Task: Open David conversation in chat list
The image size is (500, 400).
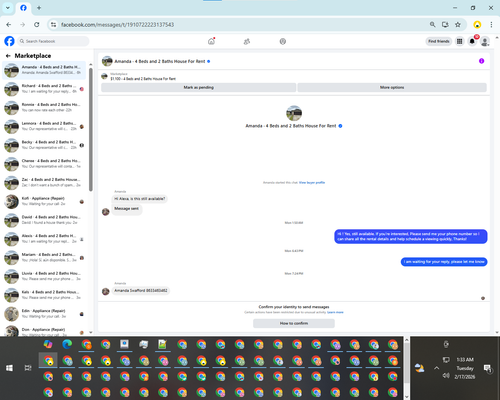Action: pos(44,220)
